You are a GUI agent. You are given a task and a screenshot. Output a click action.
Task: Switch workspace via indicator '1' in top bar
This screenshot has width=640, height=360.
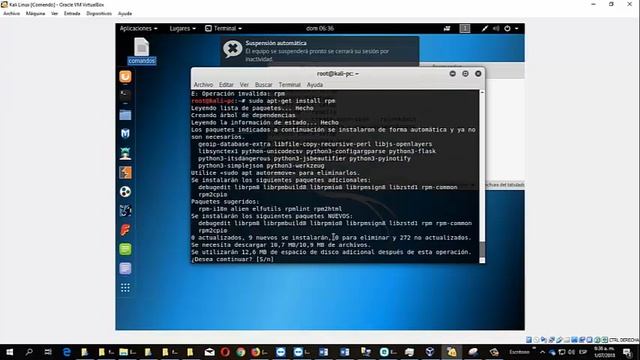(x=464, y=28)
